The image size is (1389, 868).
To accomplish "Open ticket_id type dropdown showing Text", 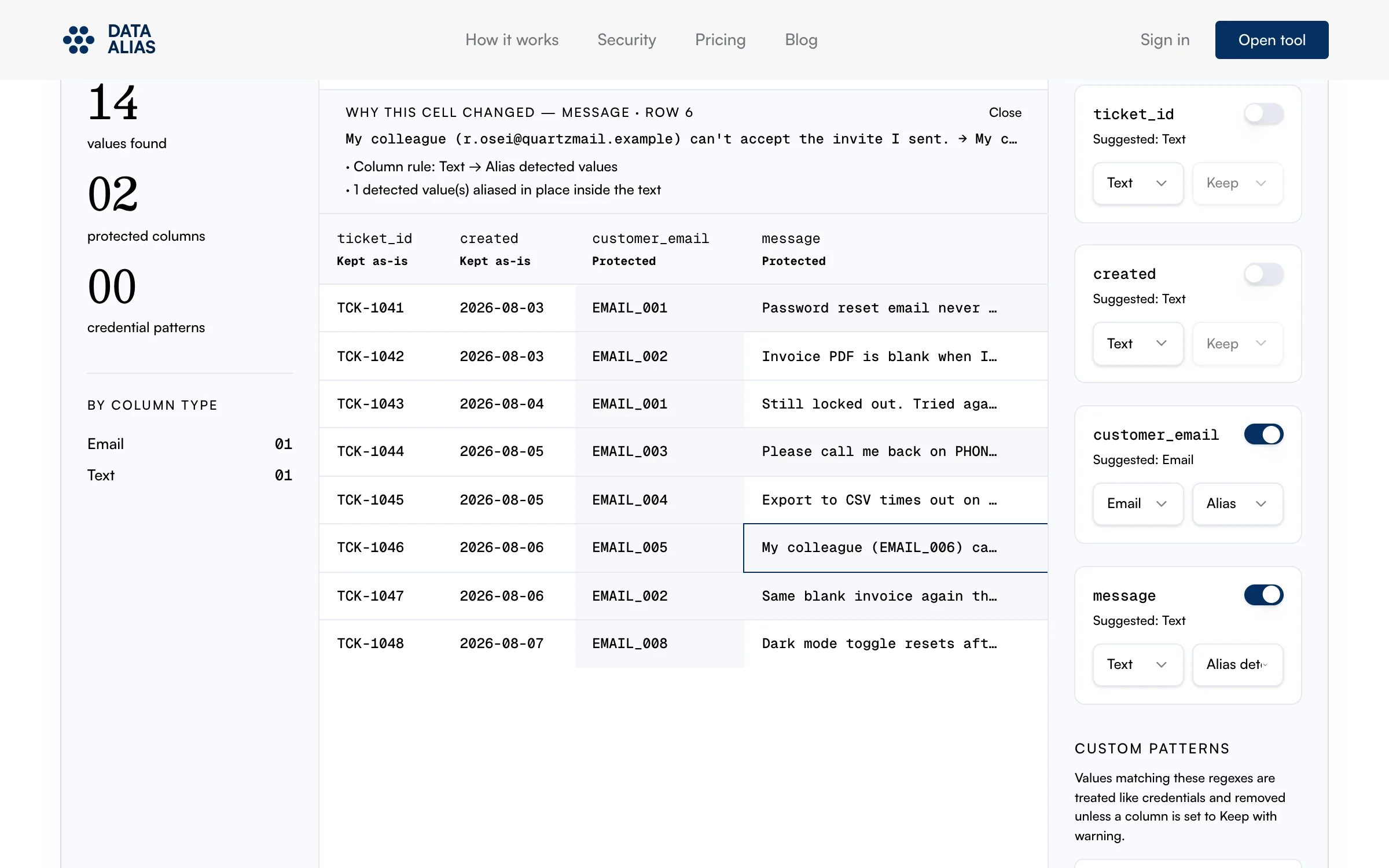I will [1138, 183].
